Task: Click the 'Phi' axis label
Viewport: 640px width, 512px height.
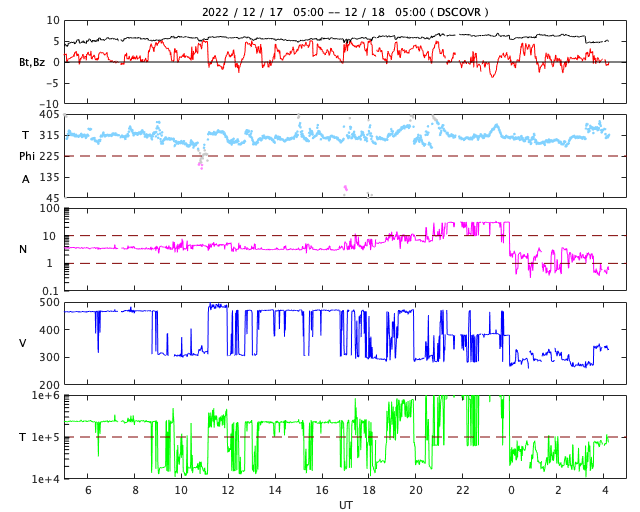Action: click(27, 156)
